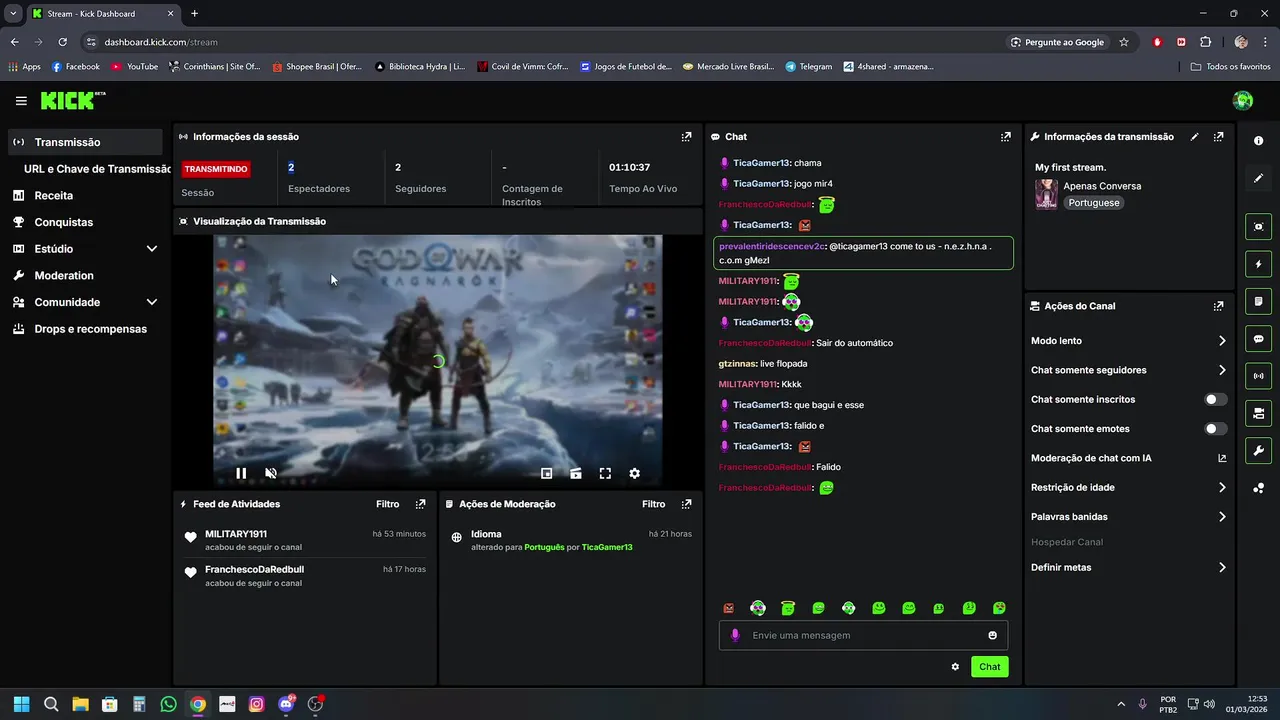This screenshot has width=1280, height=720.
Task: Open FranchescoDaRedbull in activity feed
Action: 254,569
